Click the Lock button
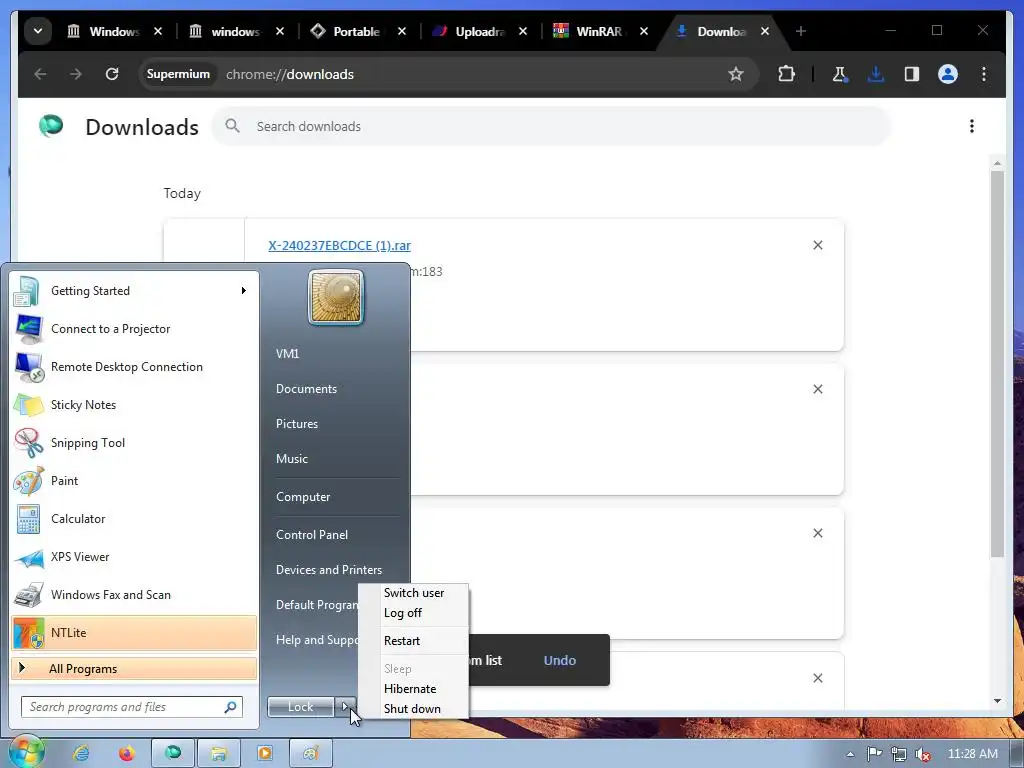Viewport: 1024px width, 768px height. [300, 707]
